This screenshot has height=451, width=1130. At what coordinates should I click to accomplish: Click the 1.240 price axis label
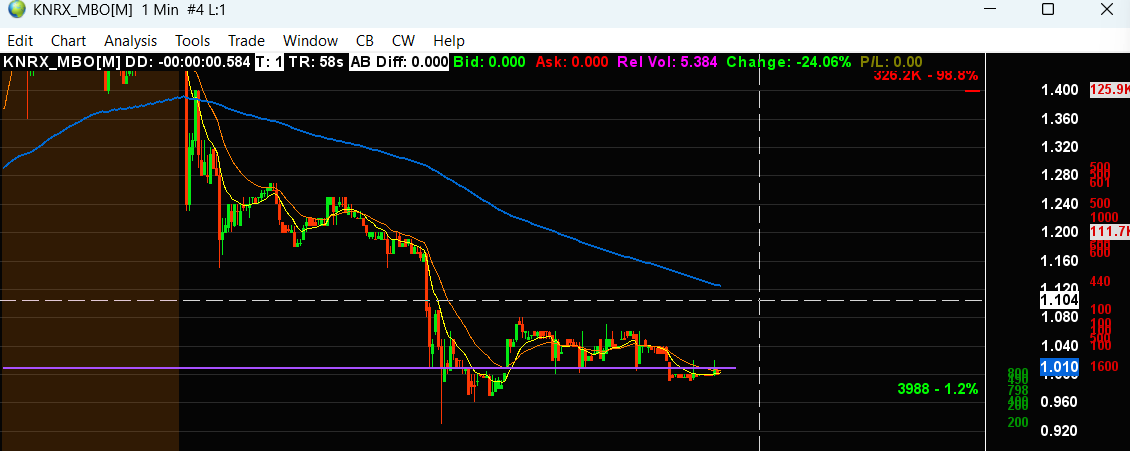[x=1059, y=203]
